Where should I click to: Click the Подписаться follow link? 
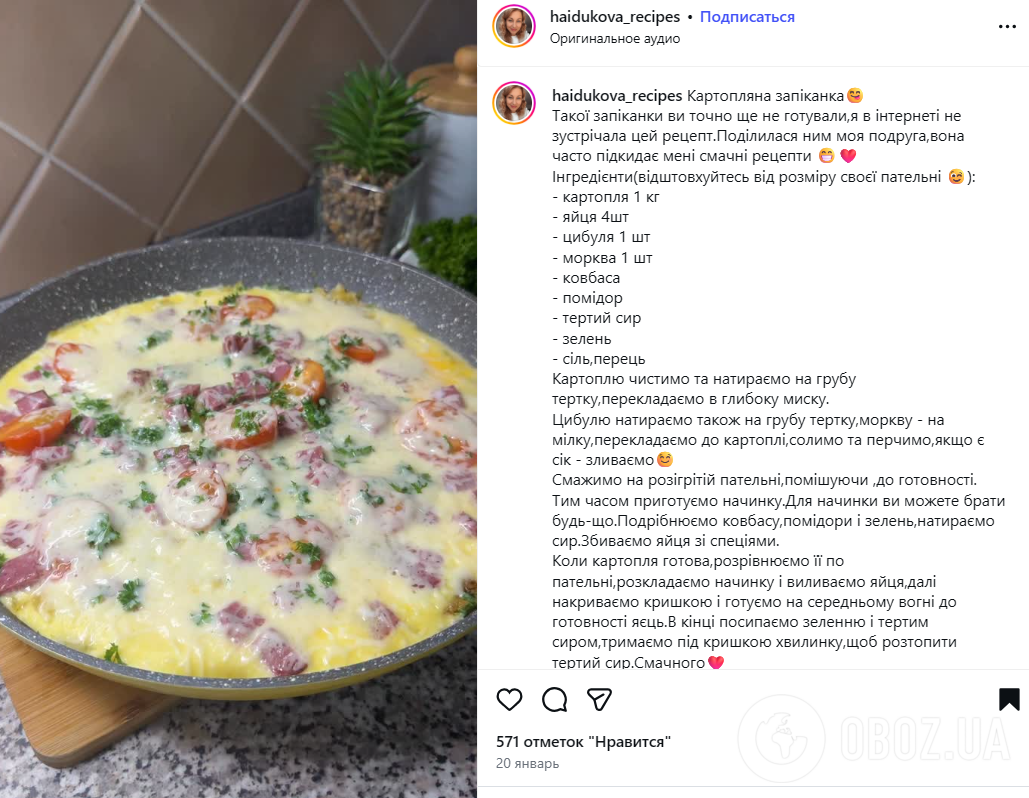[747, 17]
